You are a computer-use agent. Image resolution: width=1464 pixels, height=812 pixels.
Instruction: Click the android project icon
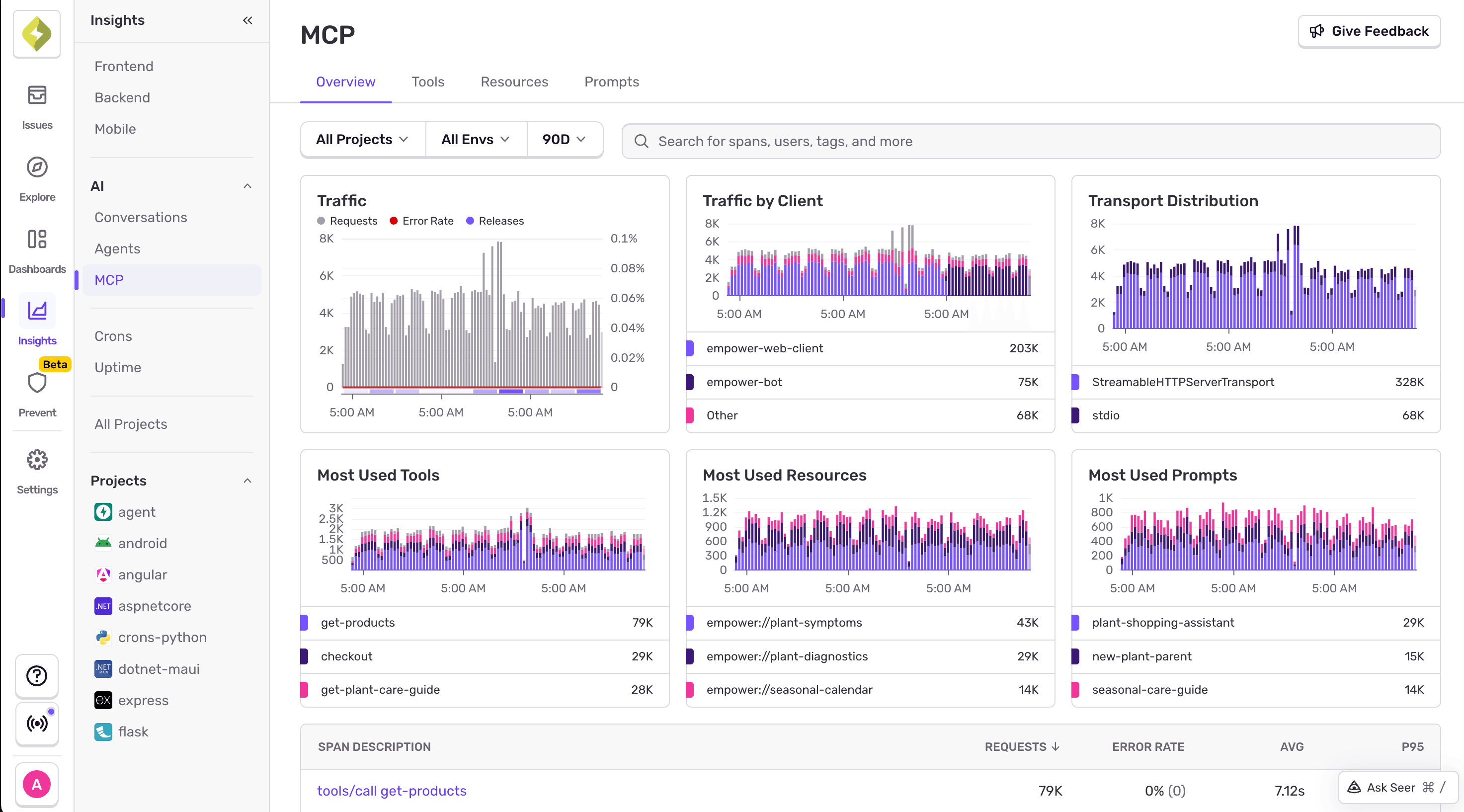[x=103, y=543]
